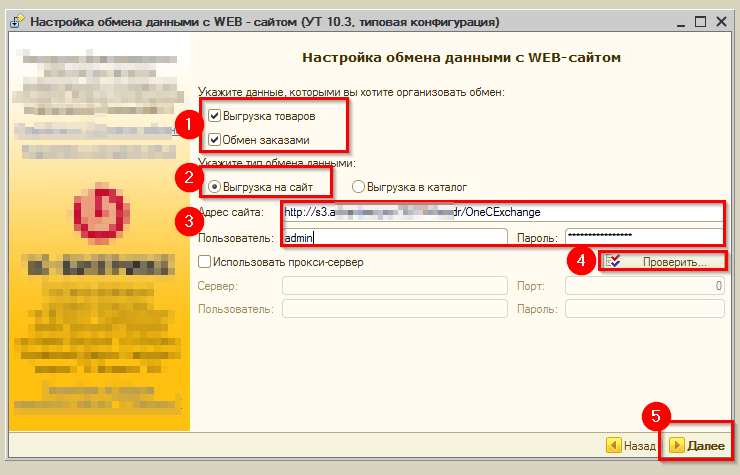Click the proxy Пользователь field
Screen dimensions: 740x475
(395, 309)
